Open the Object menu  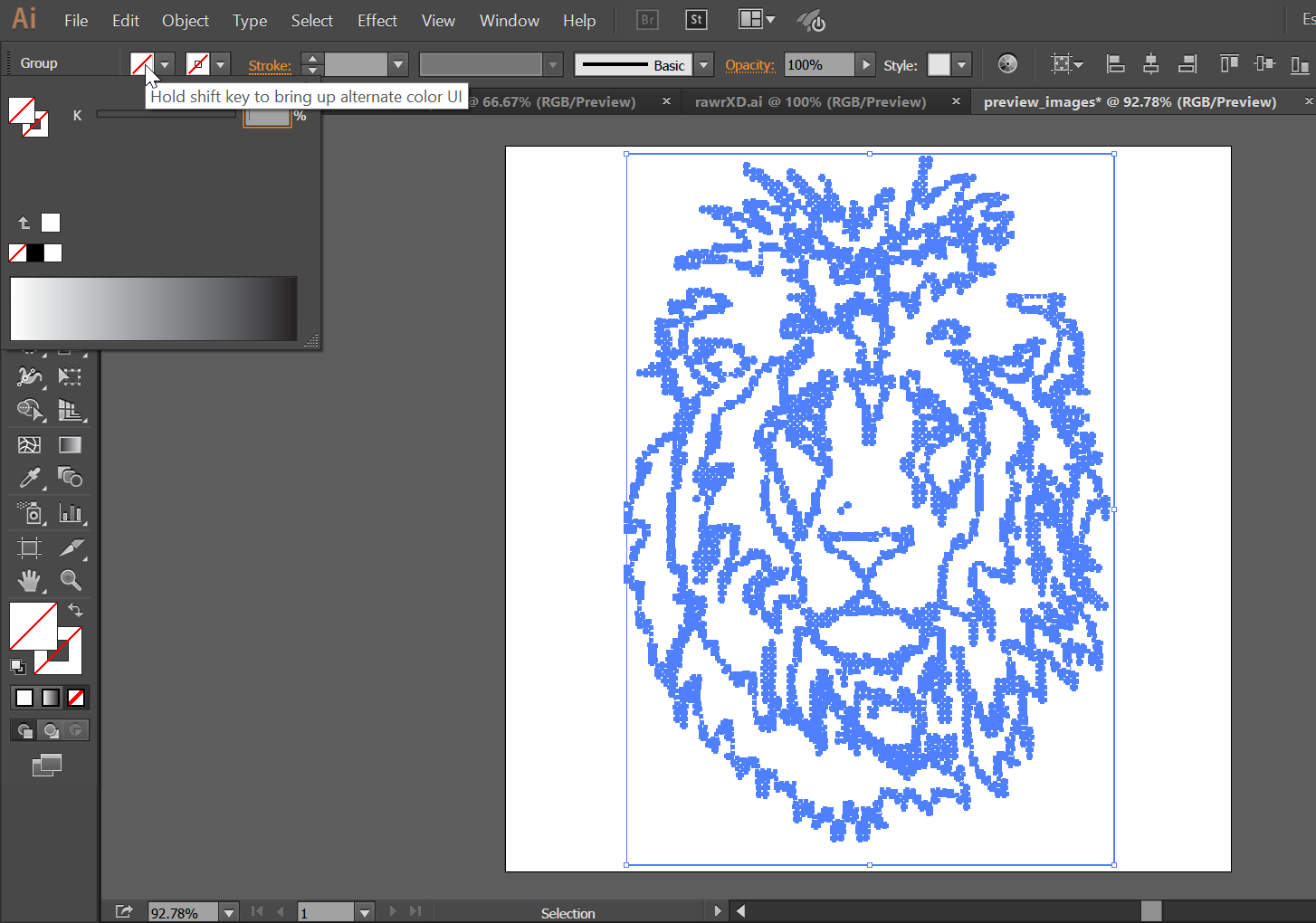[186, 20]
